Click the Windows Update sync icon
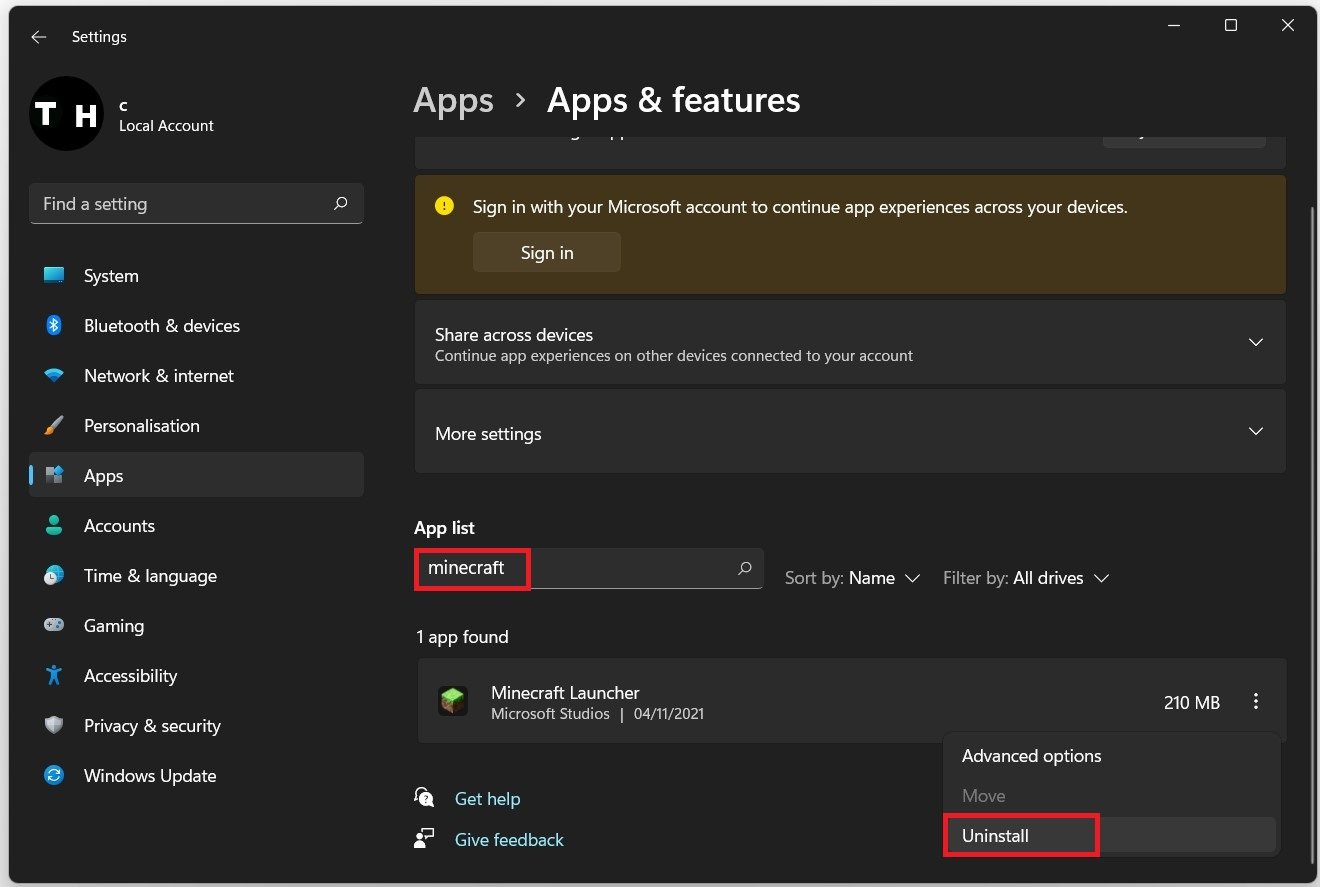The height and width of the screenshot is (887, 1320). 54,776
